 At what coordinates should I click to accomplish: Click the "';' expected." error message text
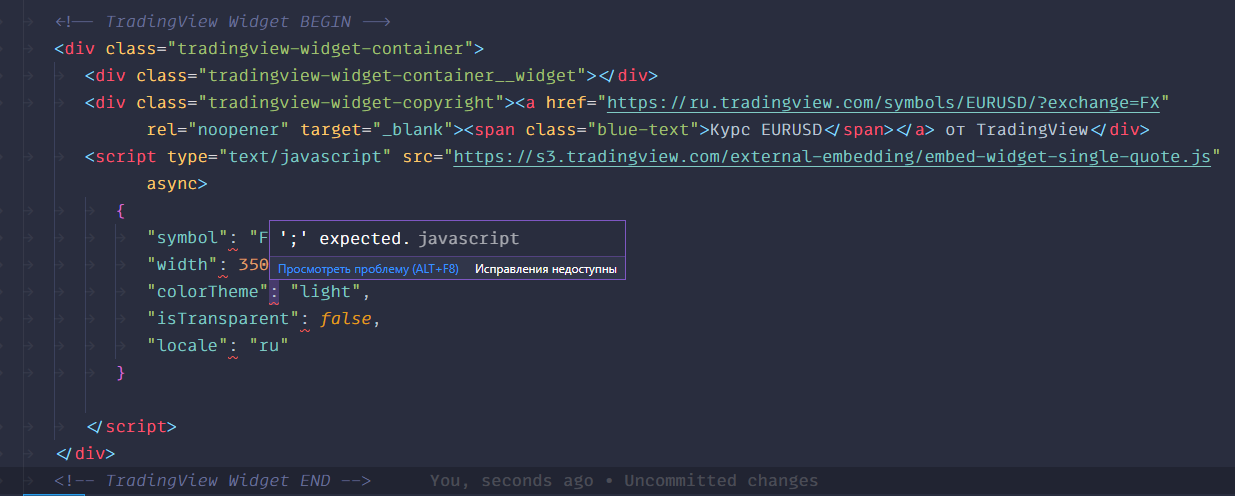pos(345,239)
